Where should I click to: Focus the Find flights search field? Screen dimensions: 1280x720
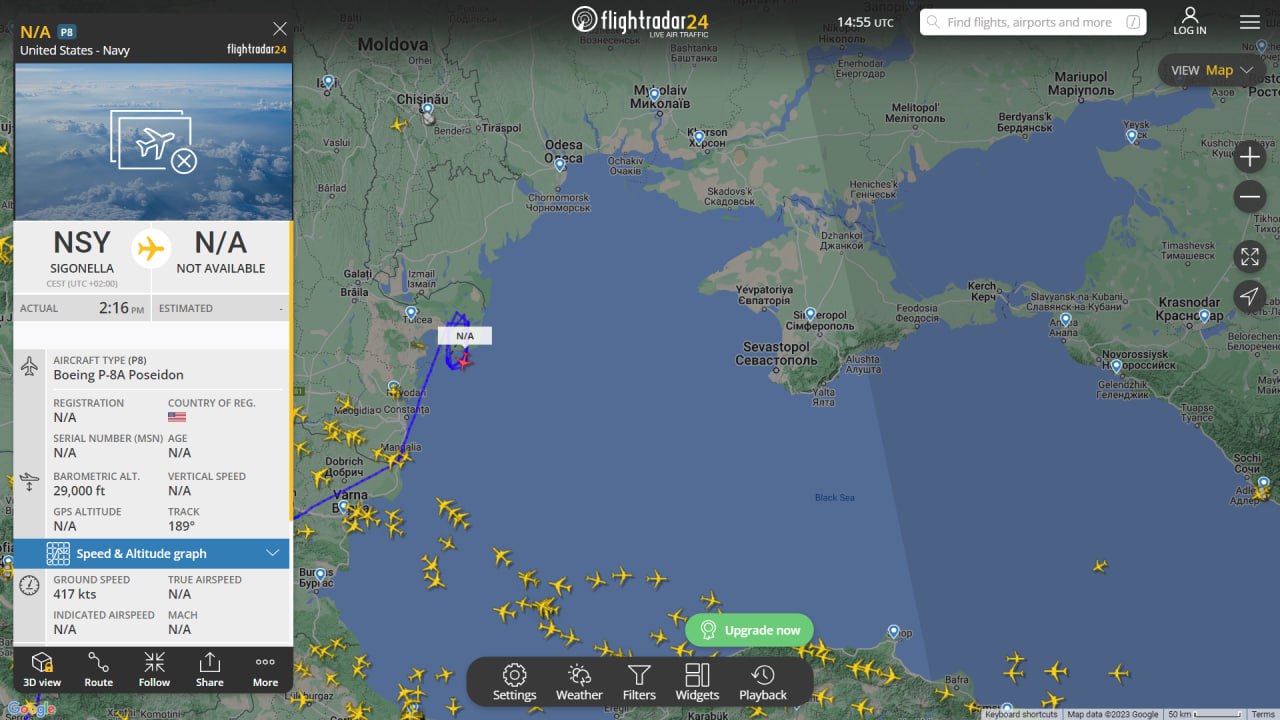[1033, 22]
